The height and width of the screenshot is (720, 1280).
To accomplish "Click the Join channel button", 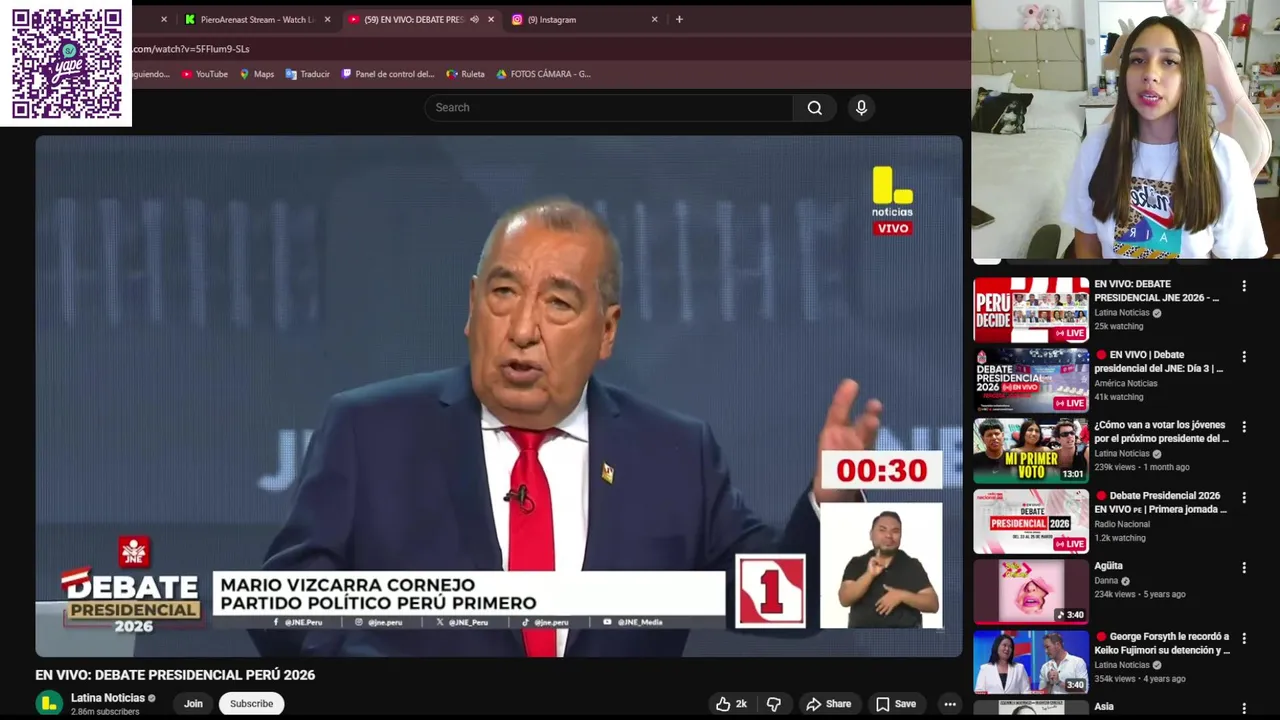I will tap(193, 704).
